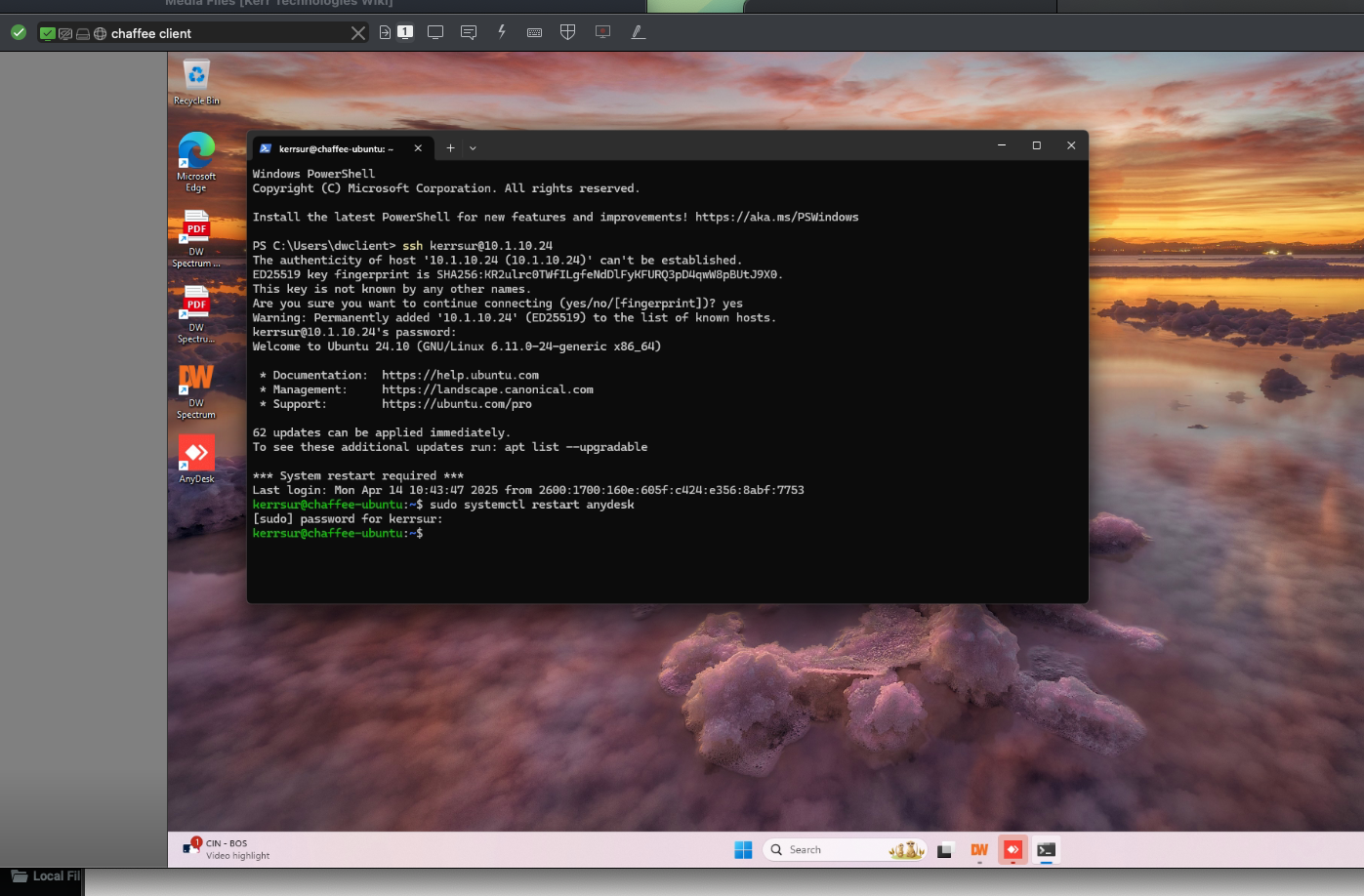Open the lightning bolt actions menu
1364x896 pixels.
[x=502, y=32]
